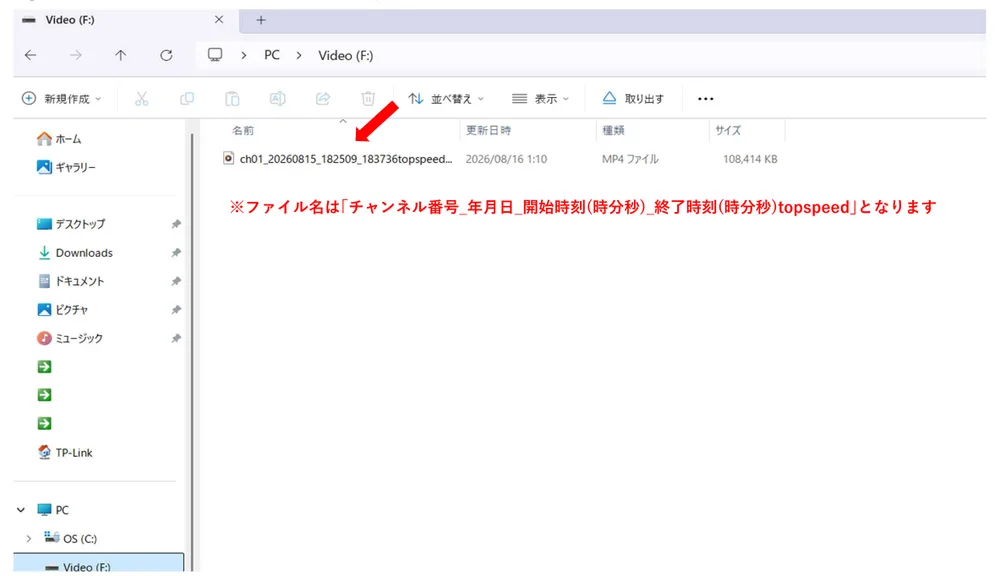The height and width of the screenshot is (576, 1000).
Task: Click the Cut scissors icon
Action: (142, 99)
